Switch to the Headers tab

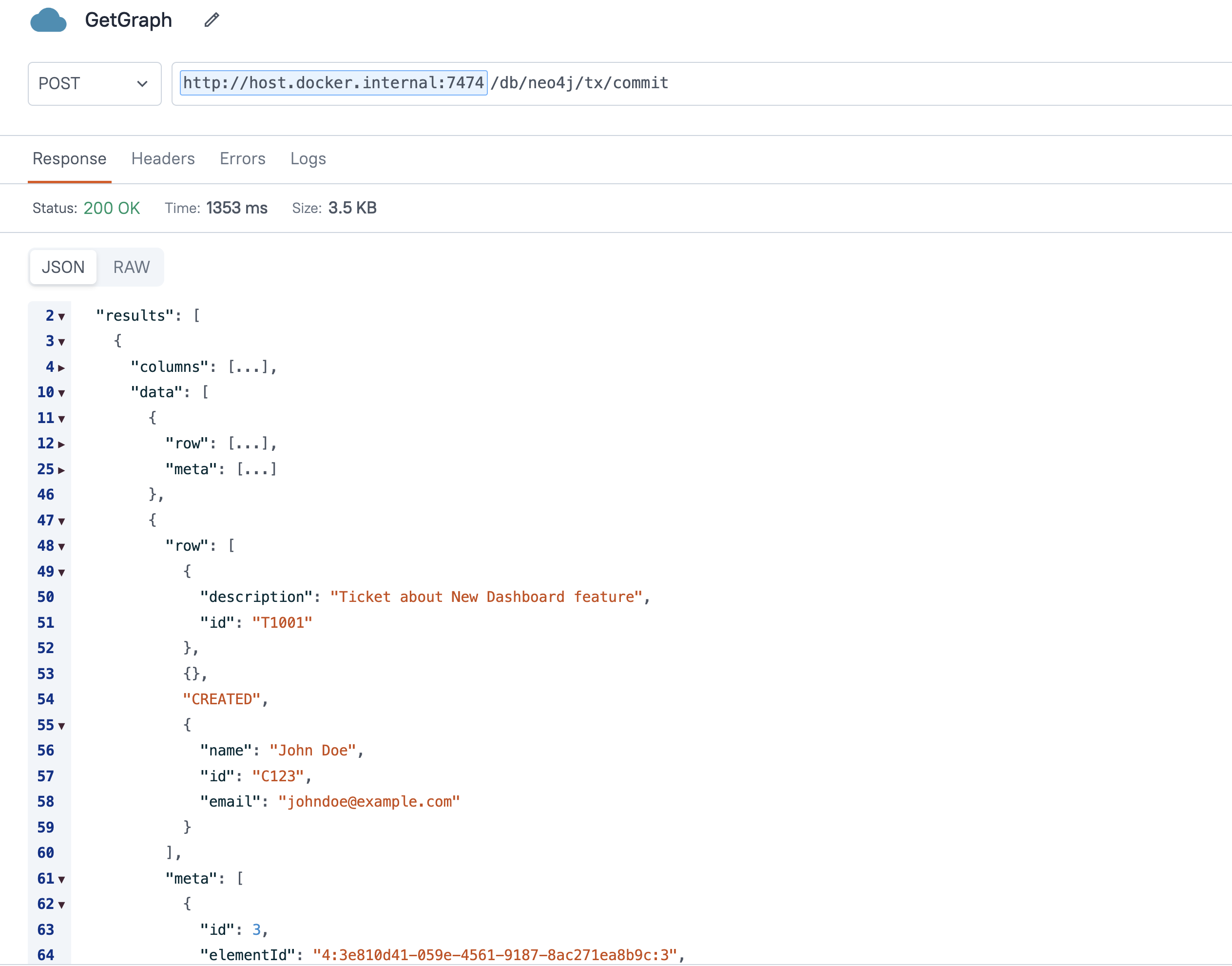point(163,159)
